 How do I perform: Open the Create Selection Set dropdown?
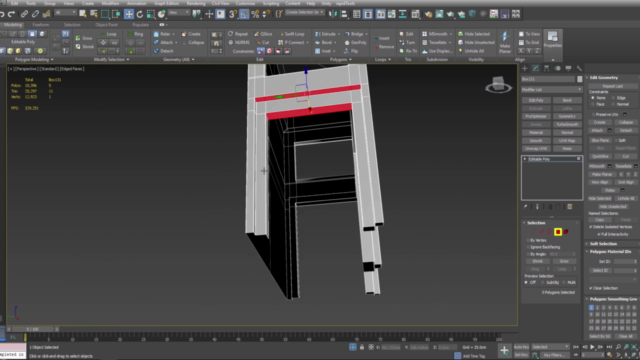[304, 13]
